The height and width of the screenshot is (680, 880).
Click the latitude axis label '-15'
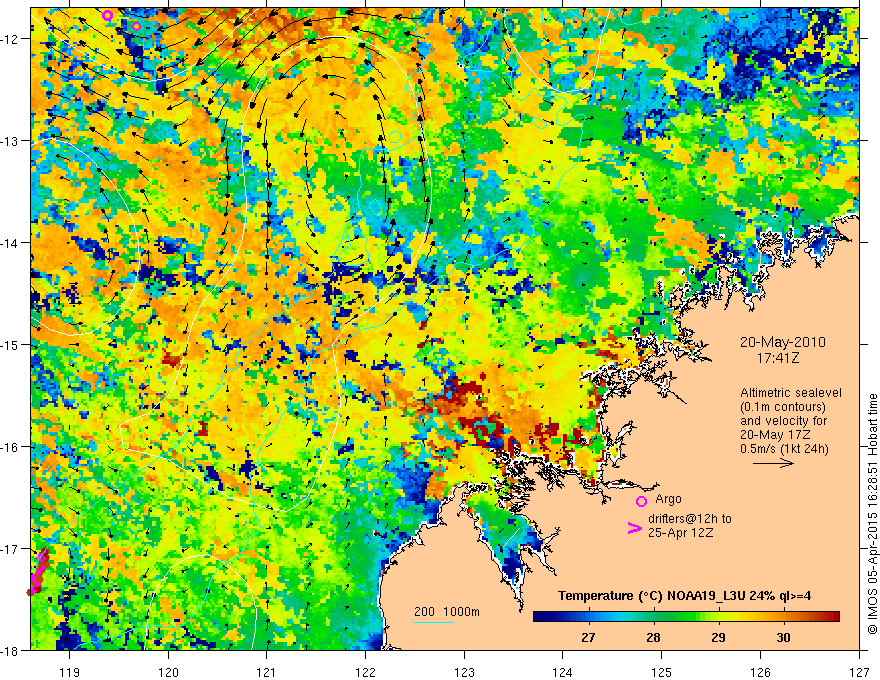pos(11,344)
